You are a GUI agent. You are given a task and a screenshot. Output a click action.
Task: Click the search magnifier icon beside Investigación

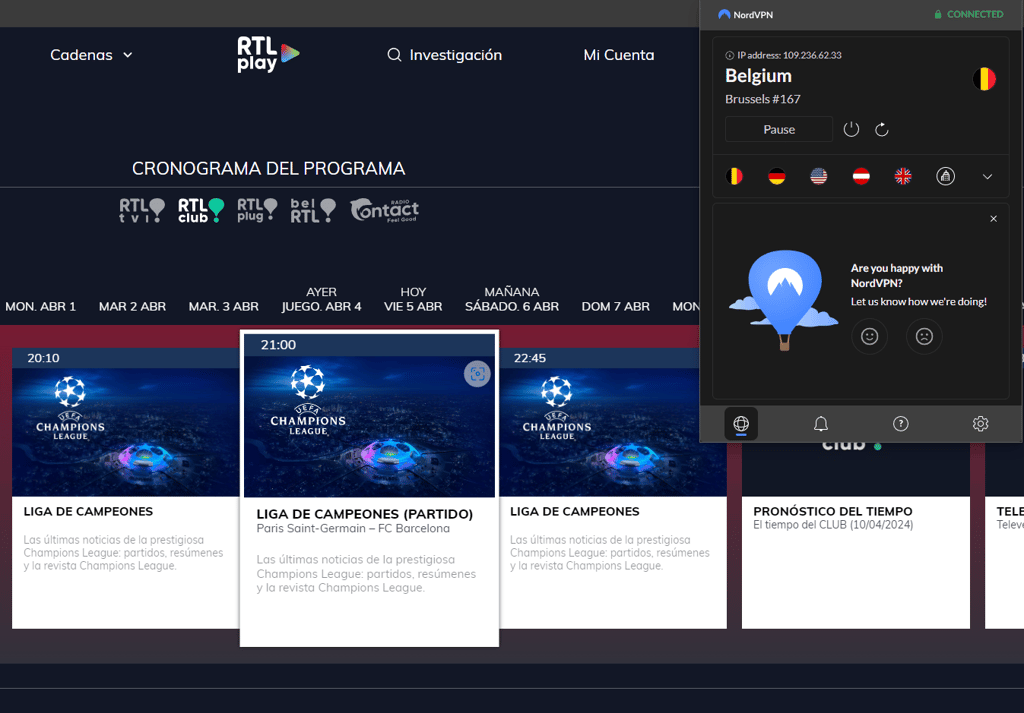394,55
